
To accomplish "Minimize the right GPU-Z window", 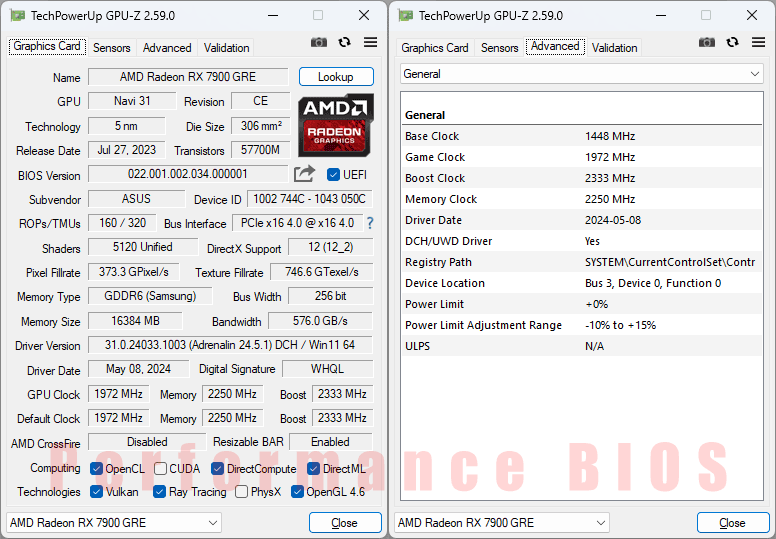I will click(x=661, y=16).
